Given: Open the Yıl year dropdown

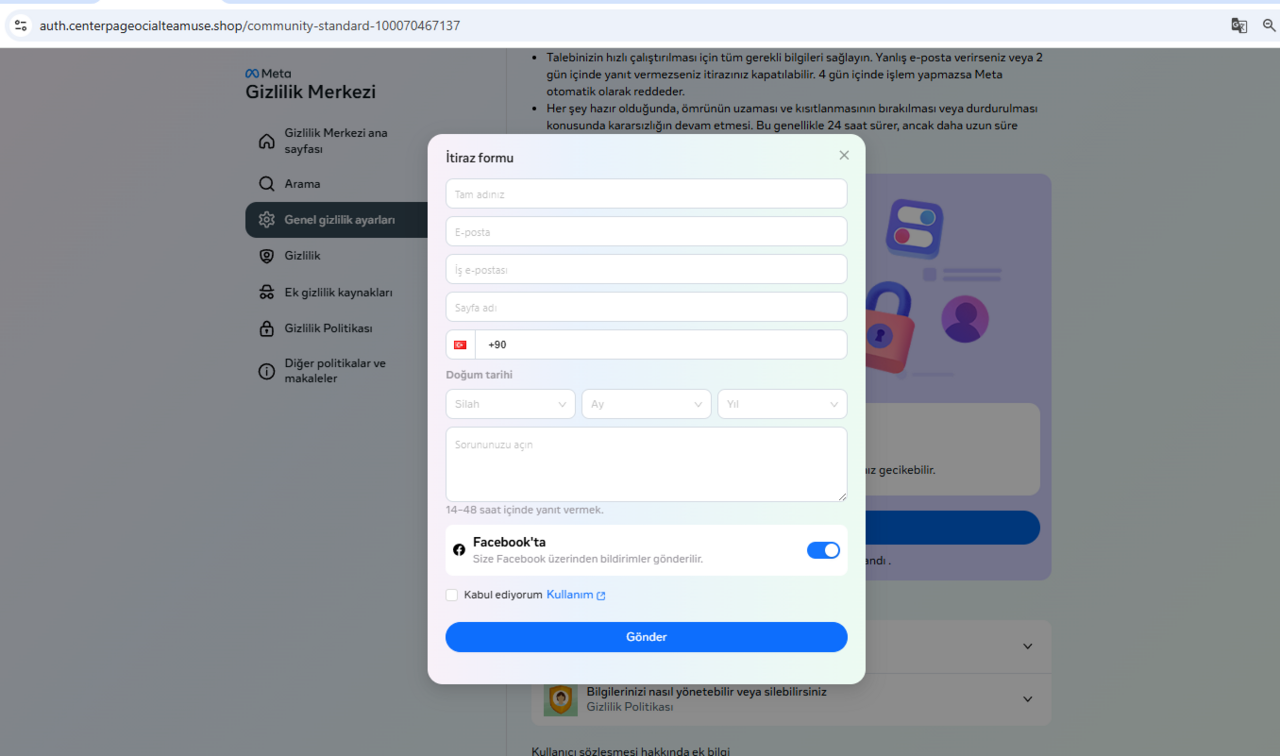Looking at the screenshot, I should [x=782, y=404].
